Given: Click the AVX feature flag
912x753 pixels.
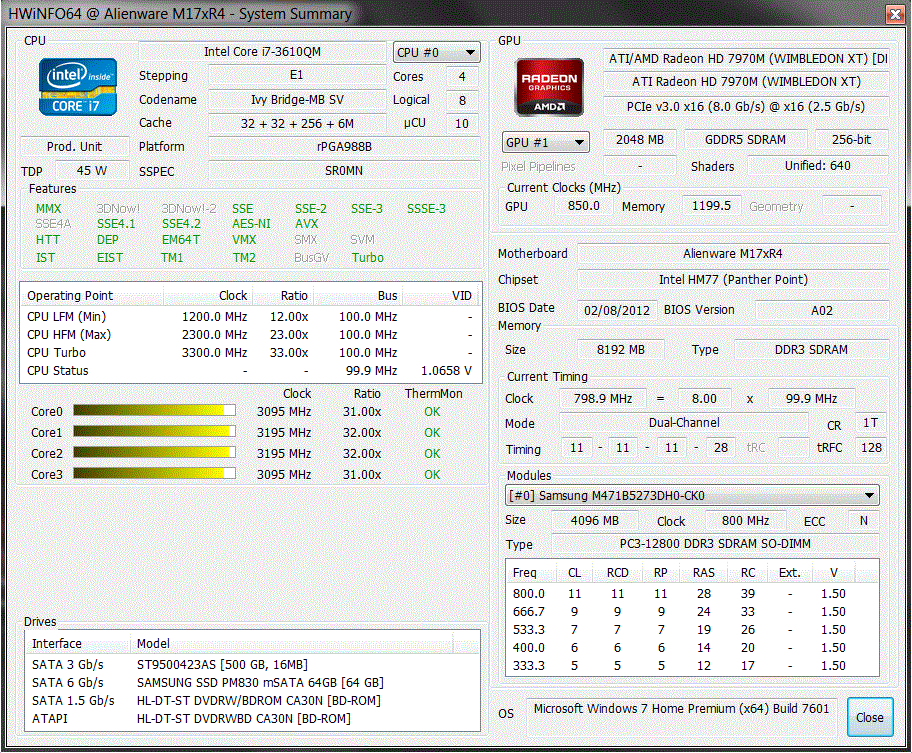Looking at the screenshot, I should tap(307, 224).
